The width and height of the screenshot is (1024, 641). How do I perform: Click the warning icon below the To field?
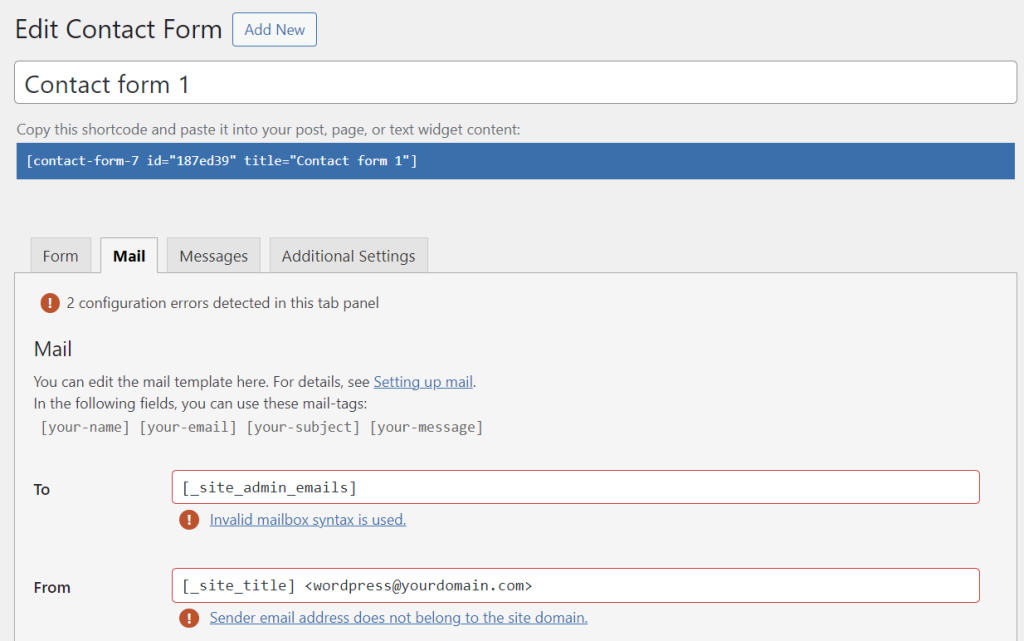pos(189,520)
